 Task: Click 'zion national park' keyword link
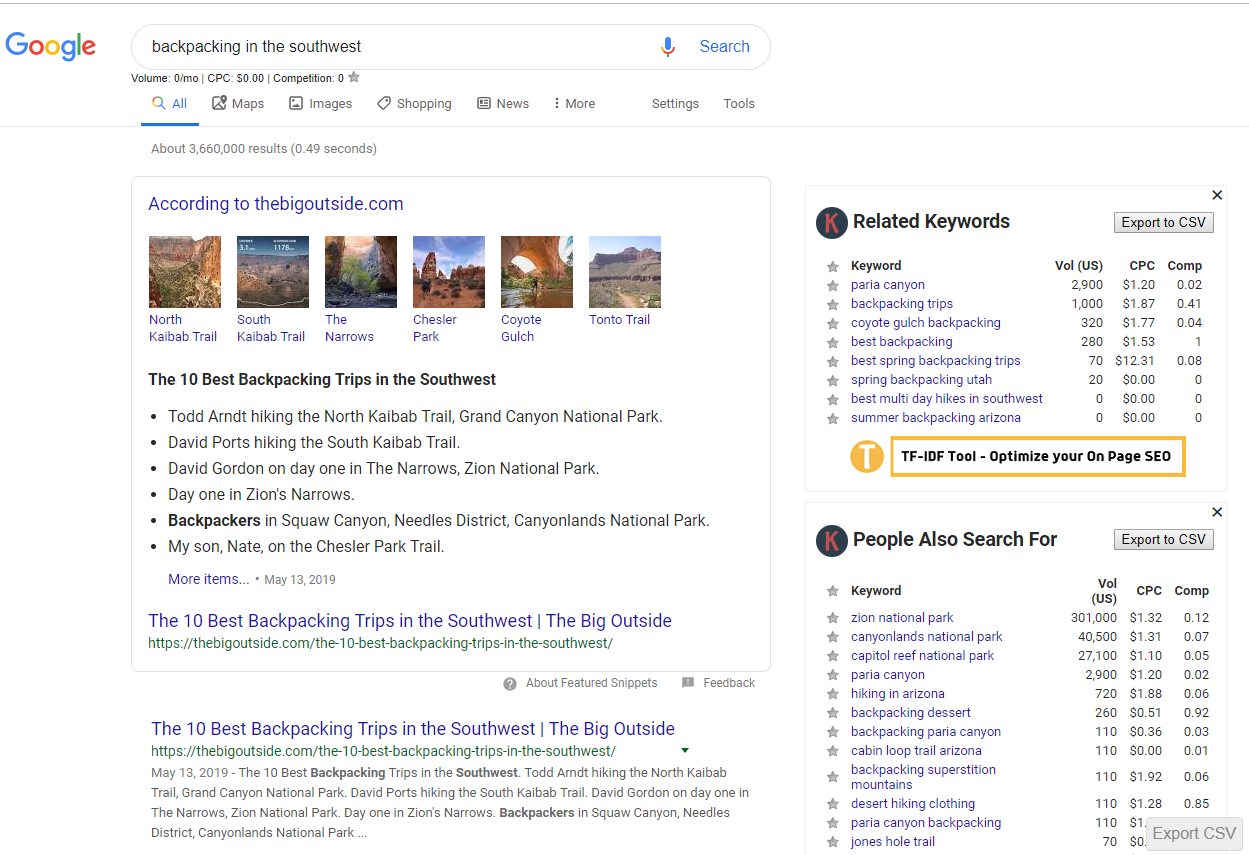pyautogui.click(x=902, y=618)
